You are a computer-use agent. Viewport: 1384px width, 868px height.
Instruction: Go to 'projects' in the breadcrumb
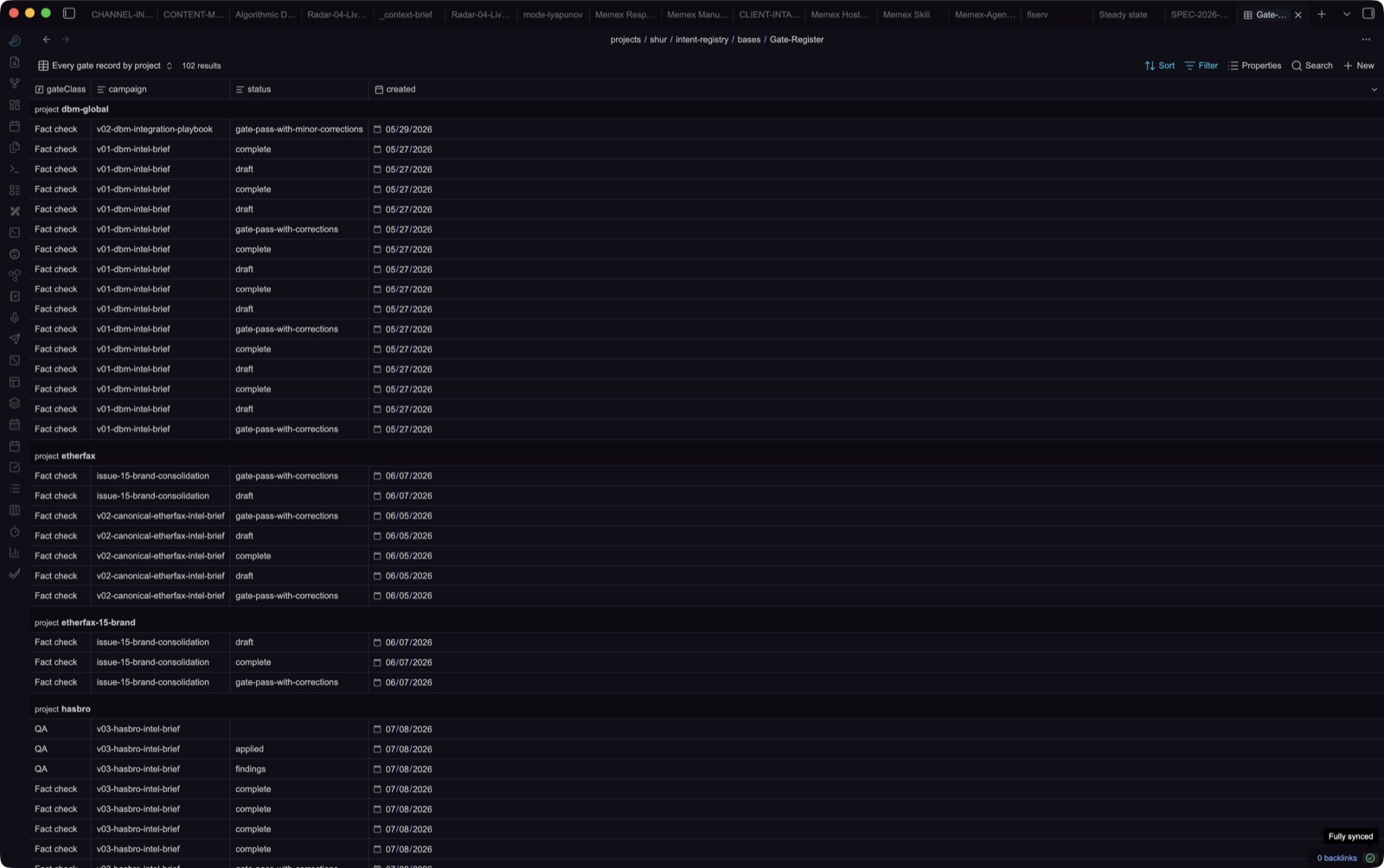pyautogui.click(x=625, y=40)
